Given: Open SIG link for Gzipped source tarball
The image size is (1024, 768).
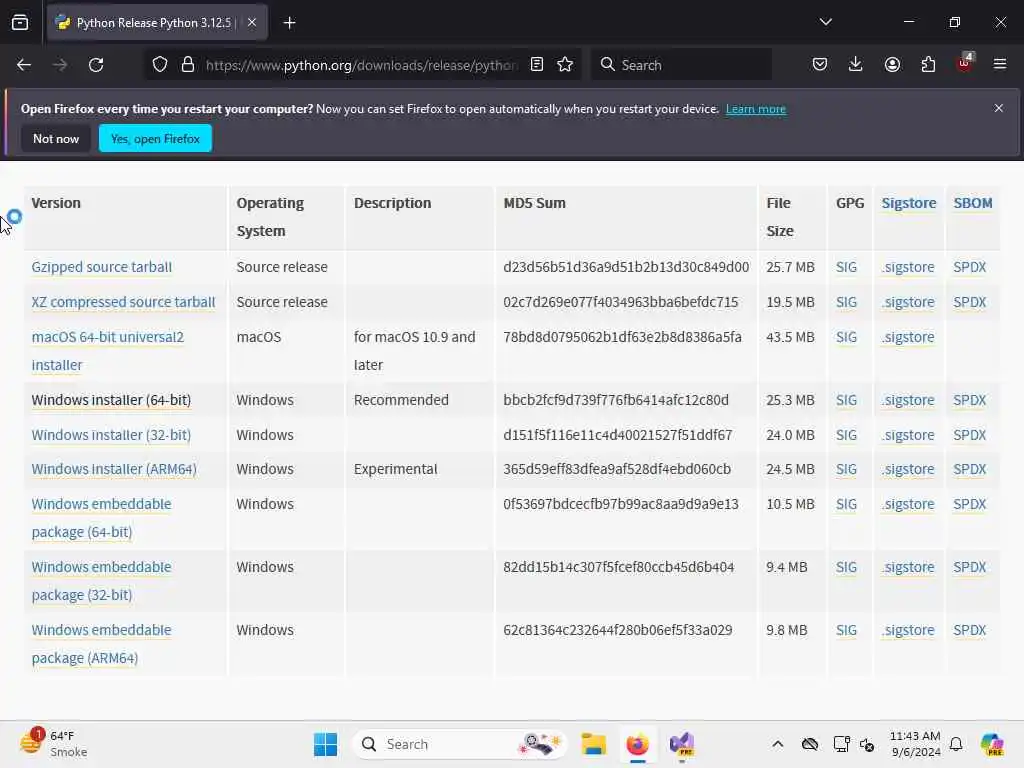Looking at the screenshot, I should coord(846,267).
